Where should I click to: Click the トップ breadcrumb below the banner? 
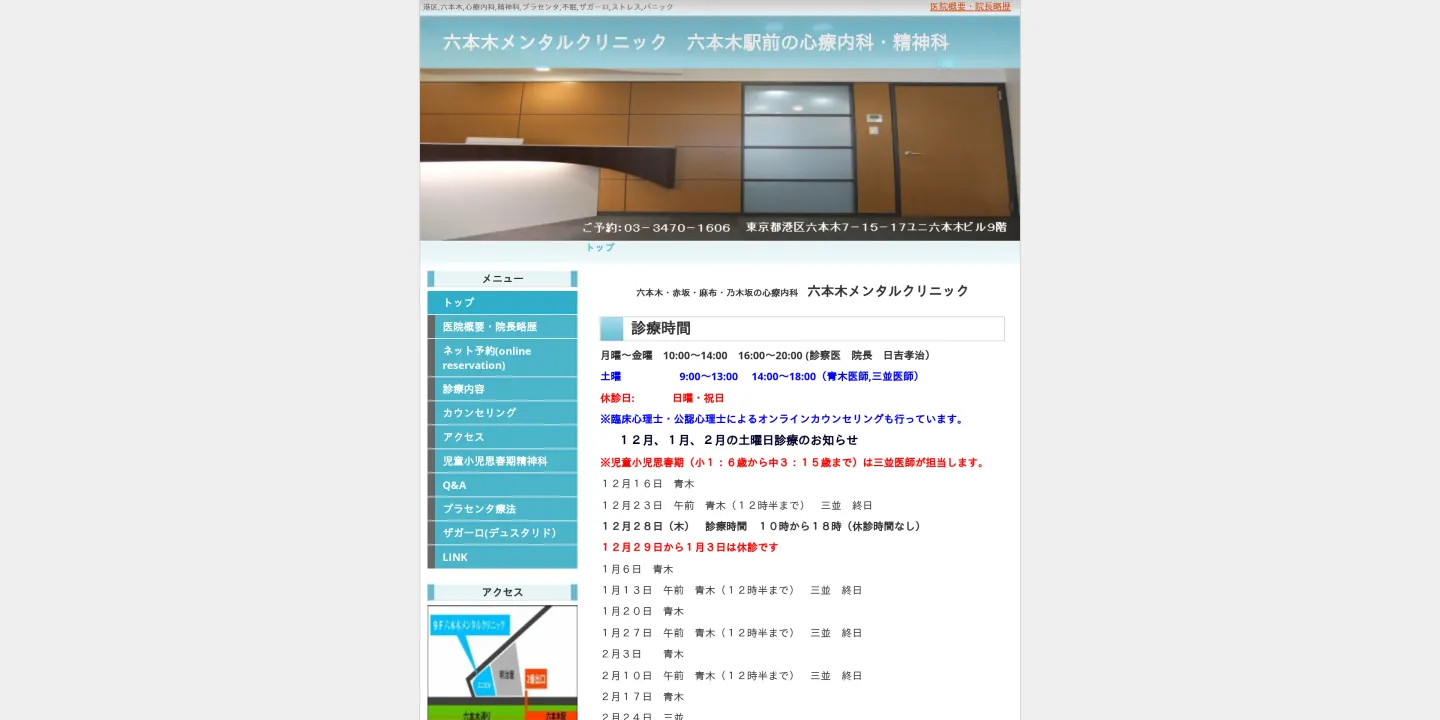[x=599, y=247]
